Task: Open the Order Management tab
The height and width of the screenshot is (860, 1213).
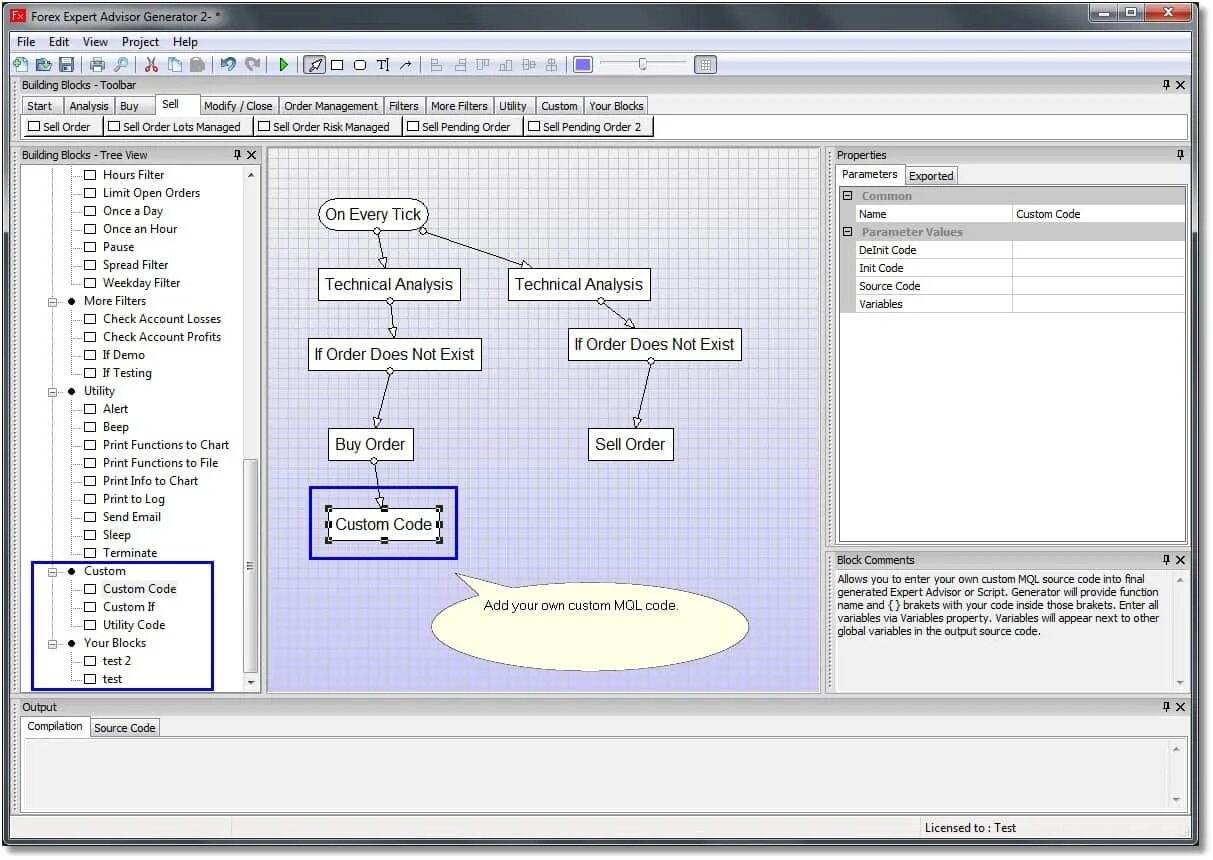Action: [x=331, y=106]
